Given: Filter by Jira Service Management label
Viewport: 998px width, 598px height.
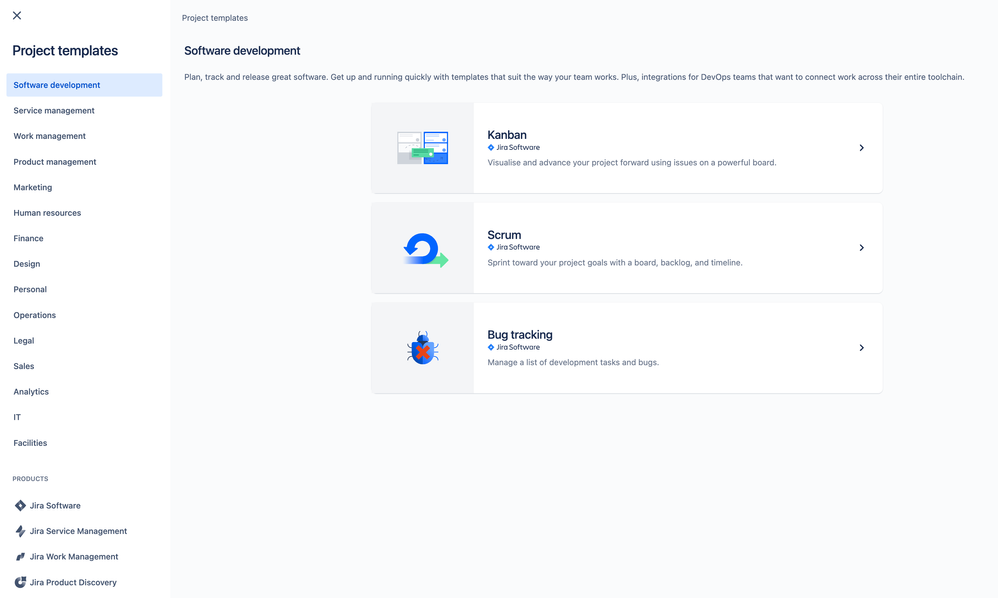Looking at the screenshot, I should 78,531.
